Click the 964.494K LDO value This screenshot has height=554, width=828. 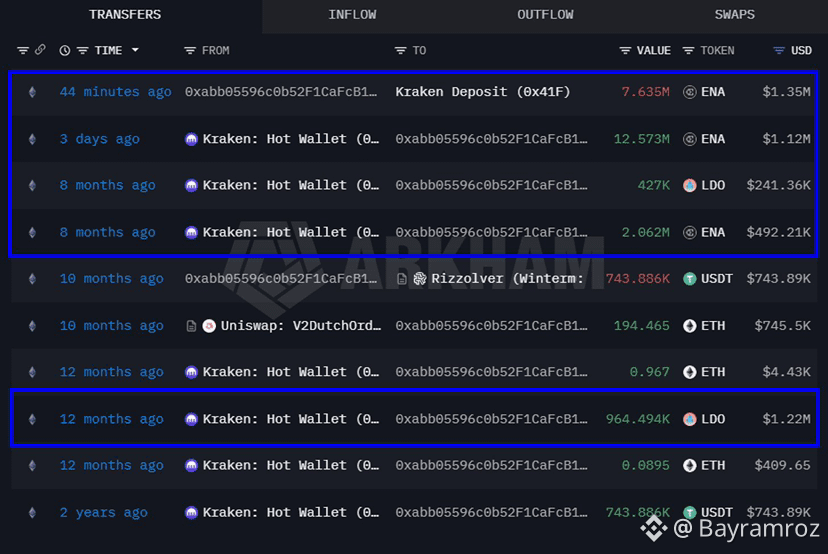(x=637, y=419)
